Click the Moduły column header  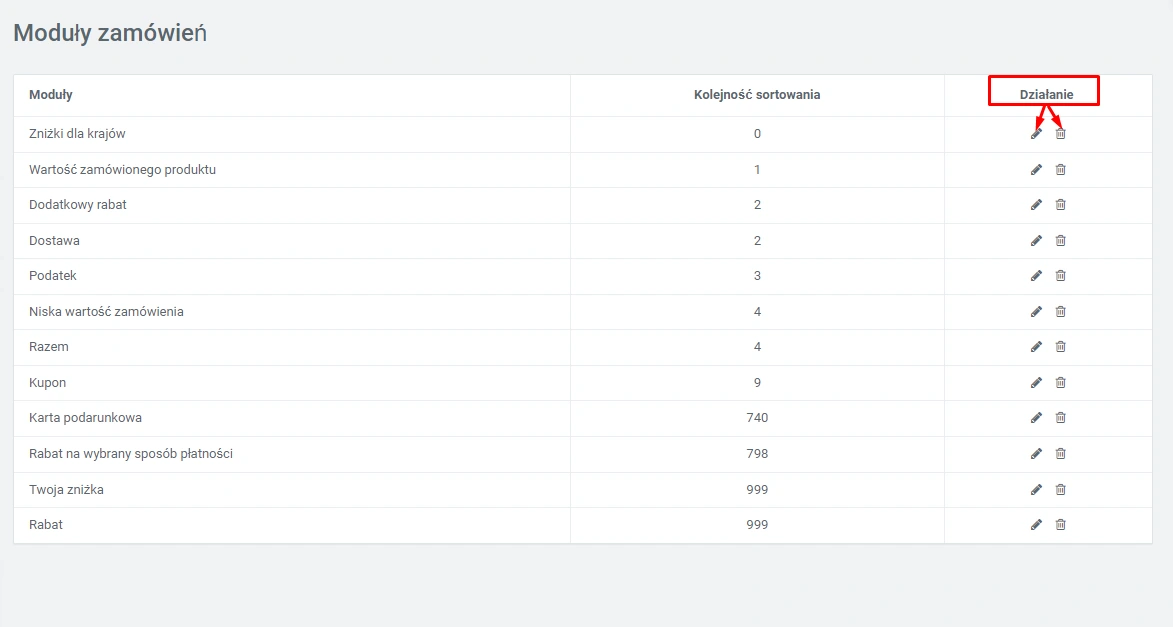coord(51,95)
